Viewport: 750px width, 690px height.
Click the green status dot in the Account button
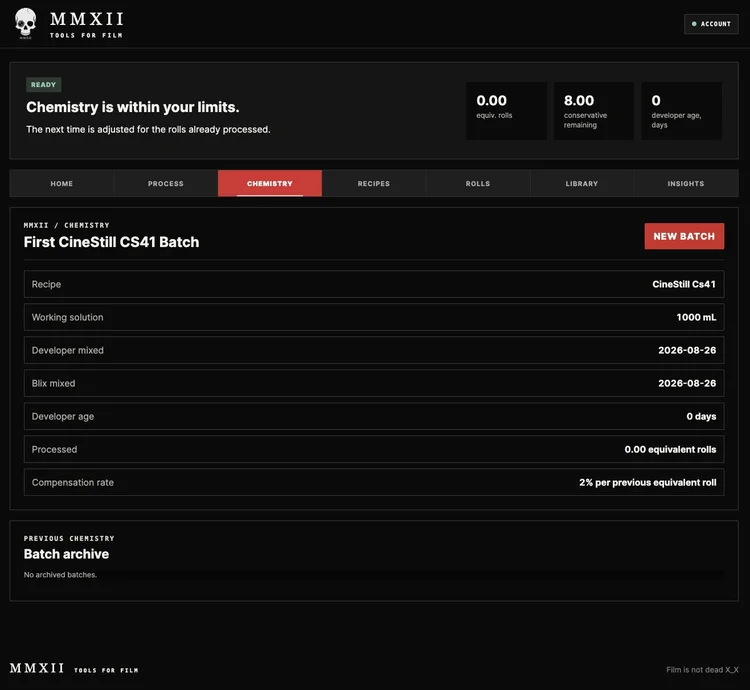point(694,24)
